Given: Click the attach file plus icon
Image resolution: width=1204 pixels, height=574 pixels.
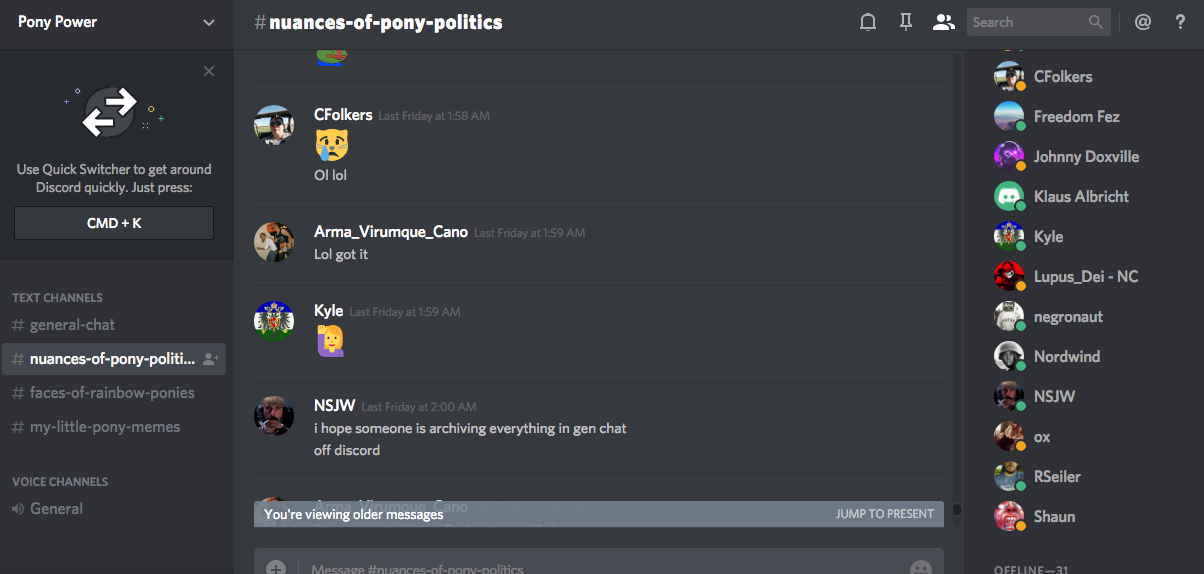Looking at the screenshot, I should tap(276, 568).
